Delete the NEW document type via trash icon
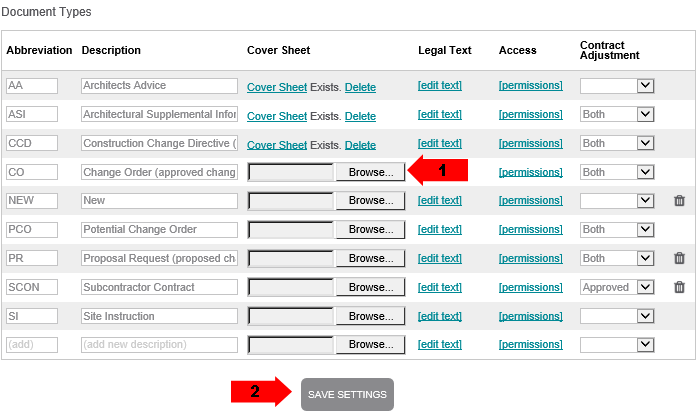The width and height of the screenshot is (697, 420). tap(679, 200)
